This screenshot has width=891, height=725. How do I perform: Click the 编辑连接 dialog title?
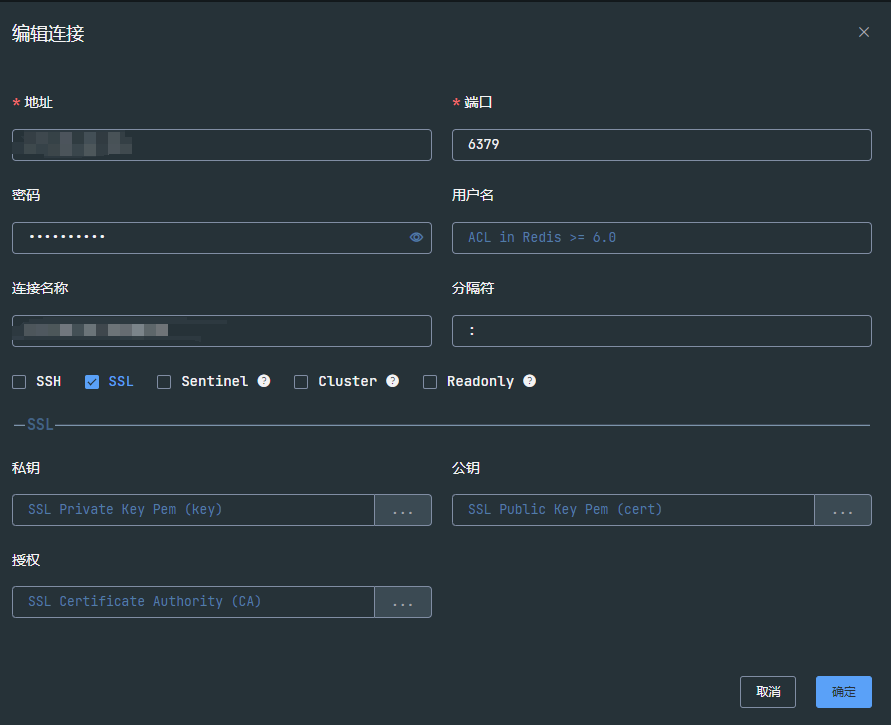[x=48, y=34]
